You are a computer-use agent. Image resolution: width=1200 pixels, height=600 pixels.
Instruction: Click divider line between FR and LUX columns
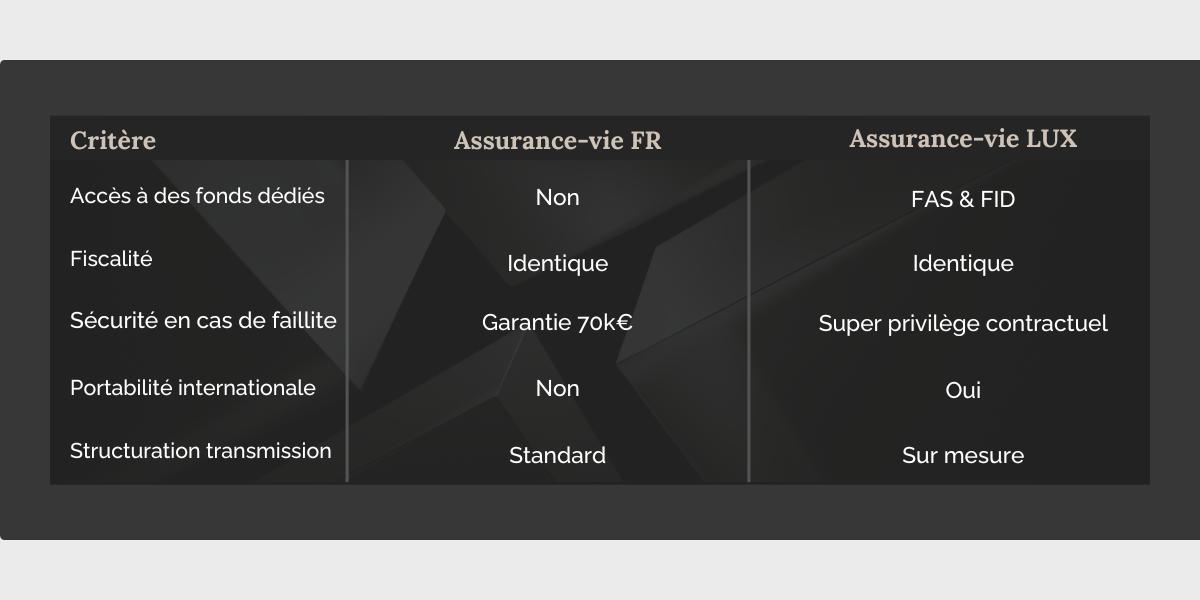pyautogui.click(x=748, y=321)
